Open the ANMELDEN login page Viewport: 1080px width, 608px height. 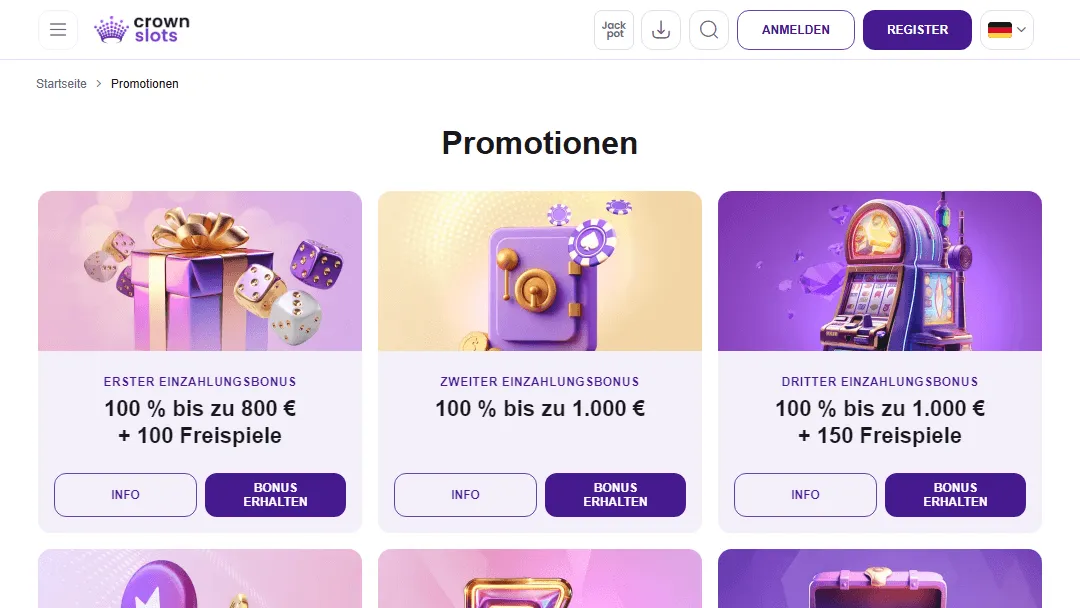click(x=795, y=30)
